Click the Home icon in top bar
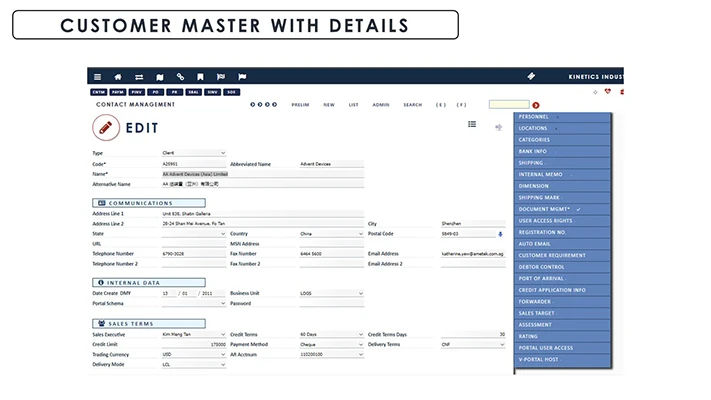This screenshot has height=400, width=711. (118, 77)
